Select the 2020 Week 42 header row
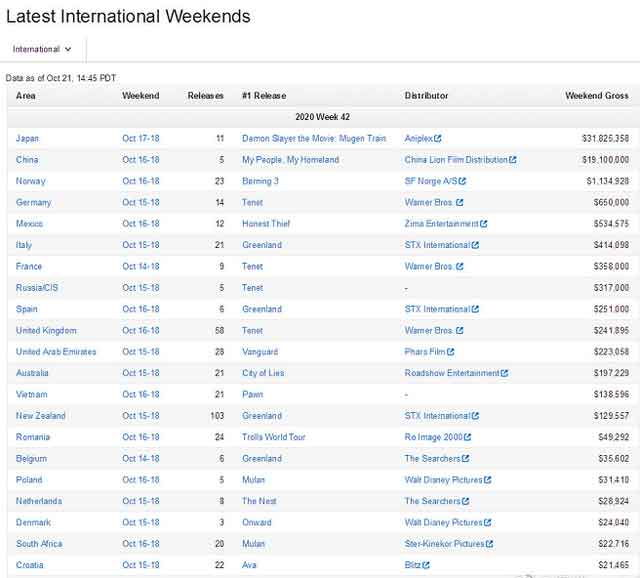The image size is (640, 578). [322, 117]
